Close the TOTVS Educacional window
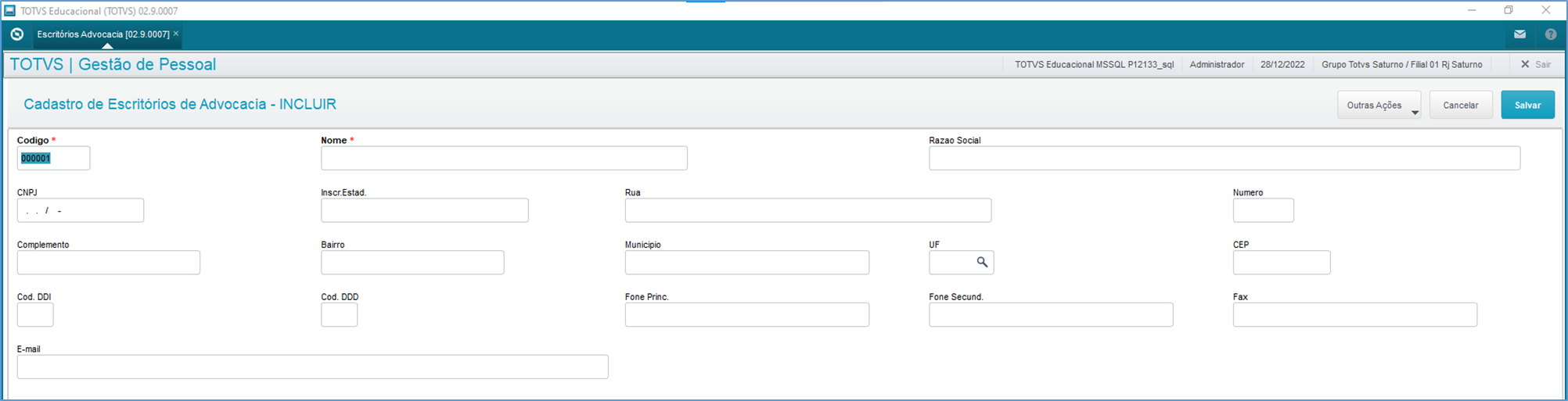 1546,10
